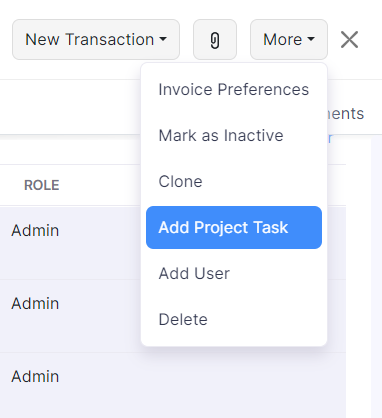
Task: Click the paperclip attachment icon
Action: (215, 40)
